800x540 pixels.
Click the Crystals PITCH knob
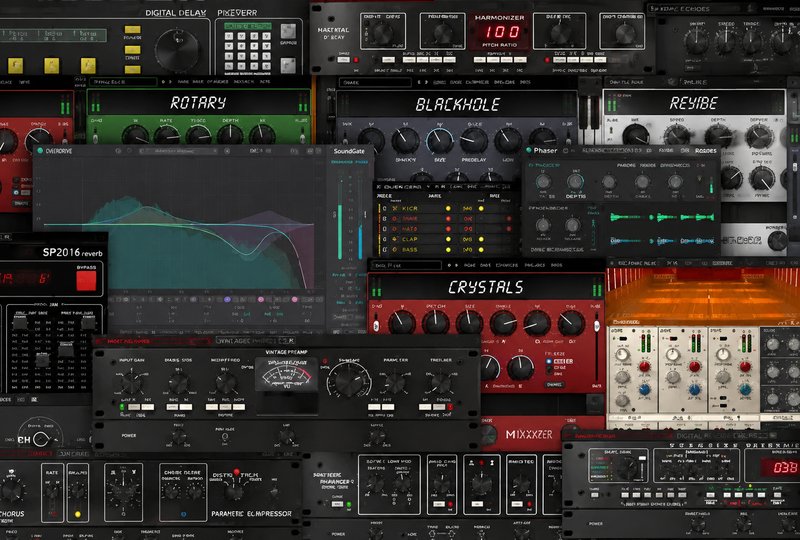pyautogui.click(x=435, y=324)
